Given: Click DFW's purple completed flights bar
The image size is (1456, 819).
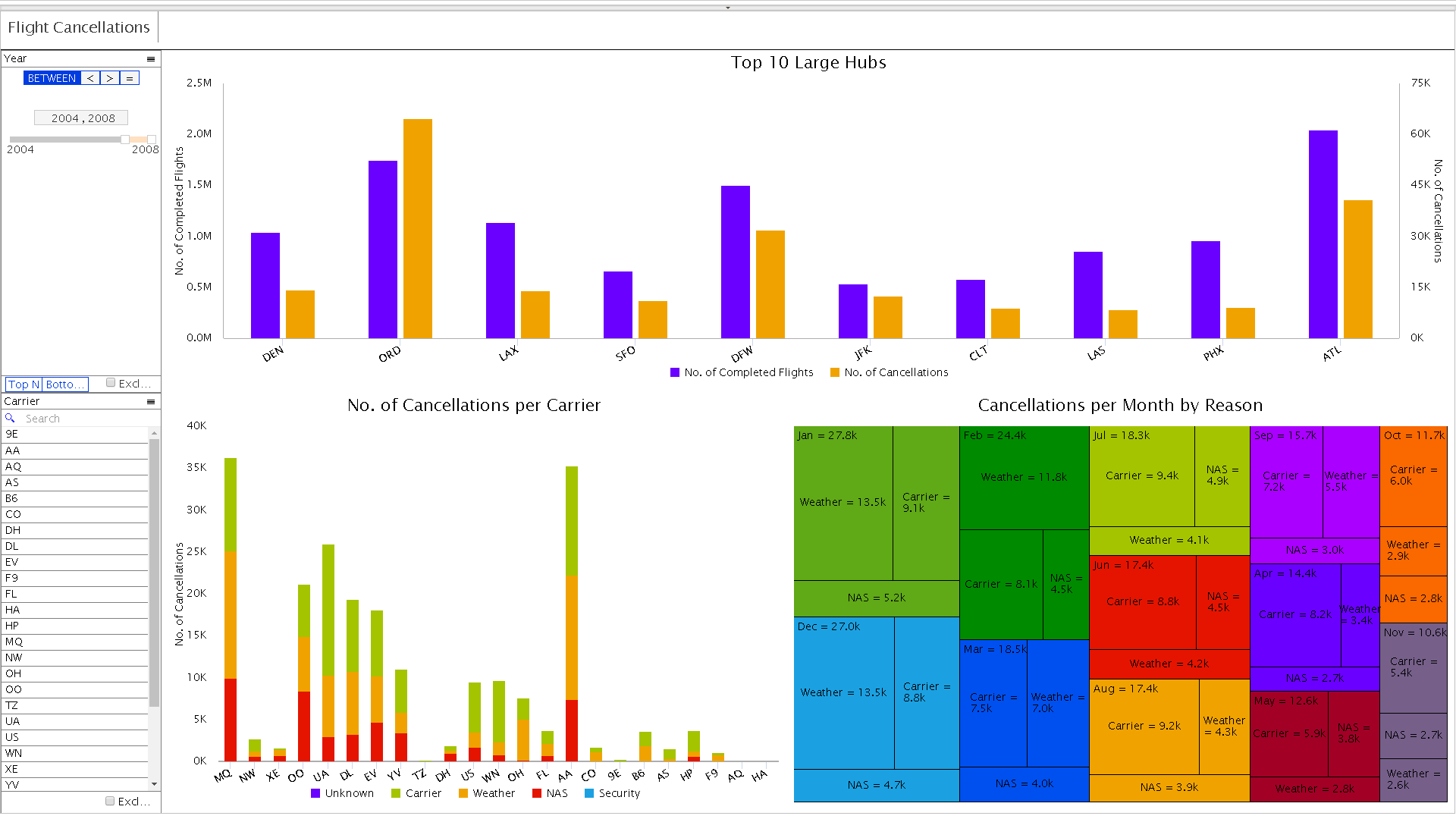Looking at the screenshot, I should tap(736, 262).
